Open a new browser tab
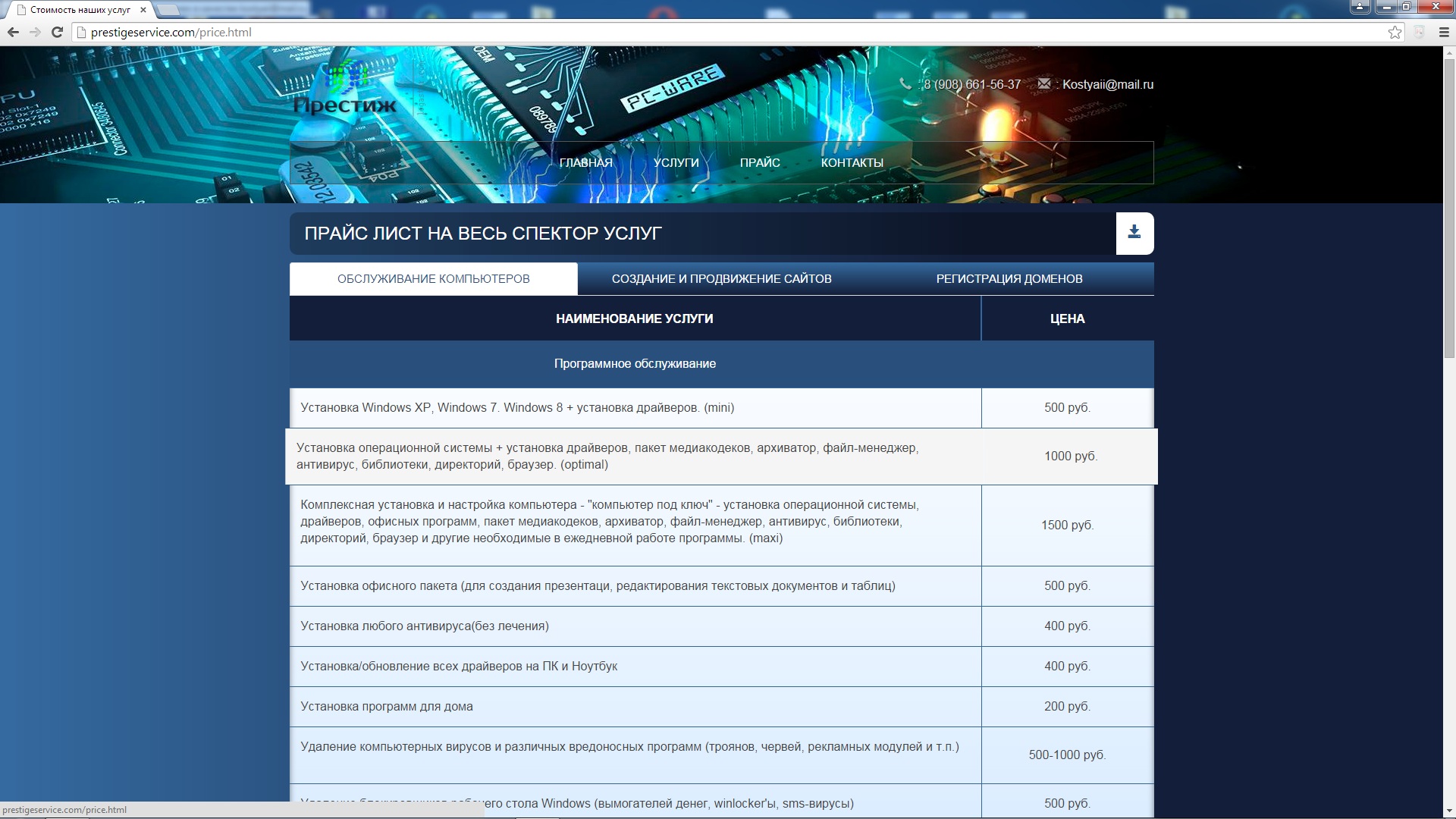1456x819 pixels. (x=168, y=10)
